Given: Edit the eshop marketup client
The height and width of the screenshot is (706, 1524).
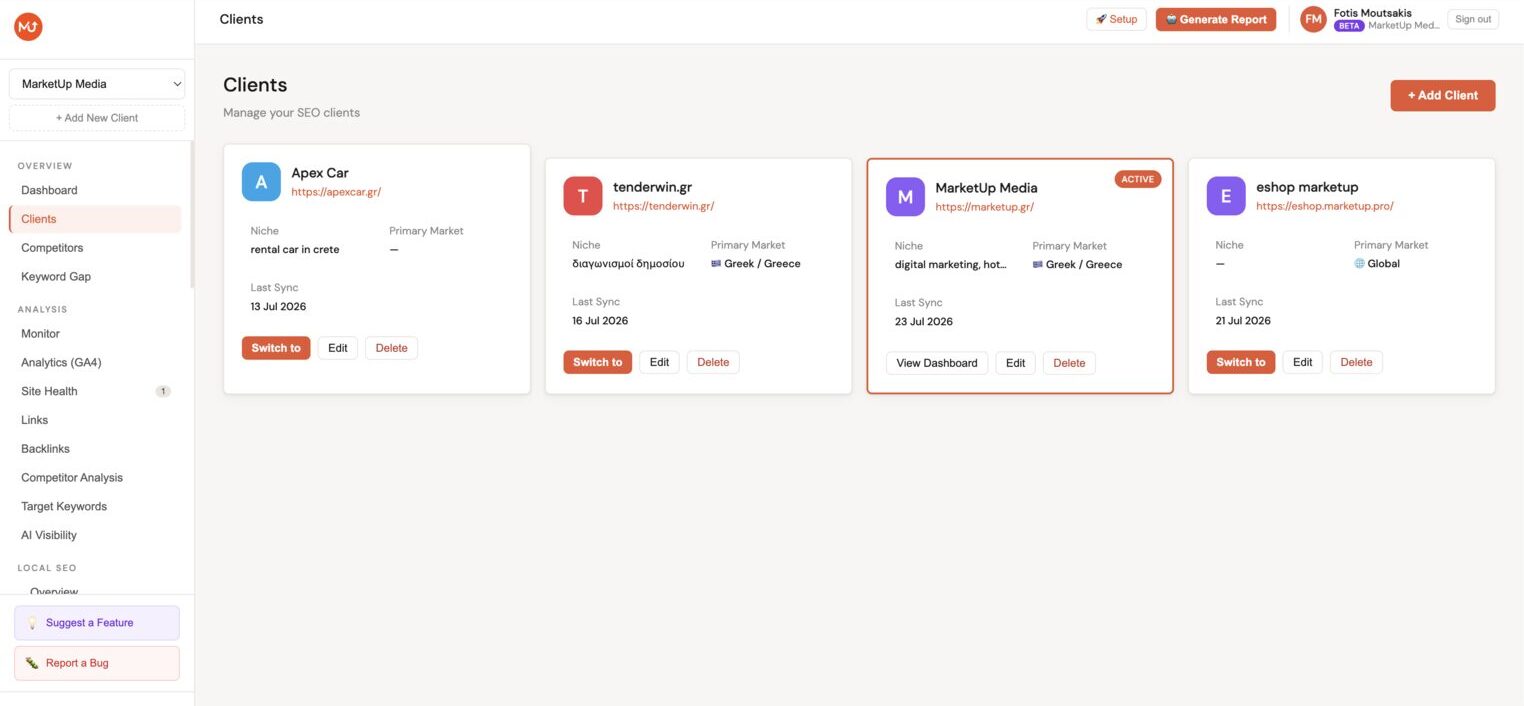Looking at the screenshot, I should (1303, 362).
